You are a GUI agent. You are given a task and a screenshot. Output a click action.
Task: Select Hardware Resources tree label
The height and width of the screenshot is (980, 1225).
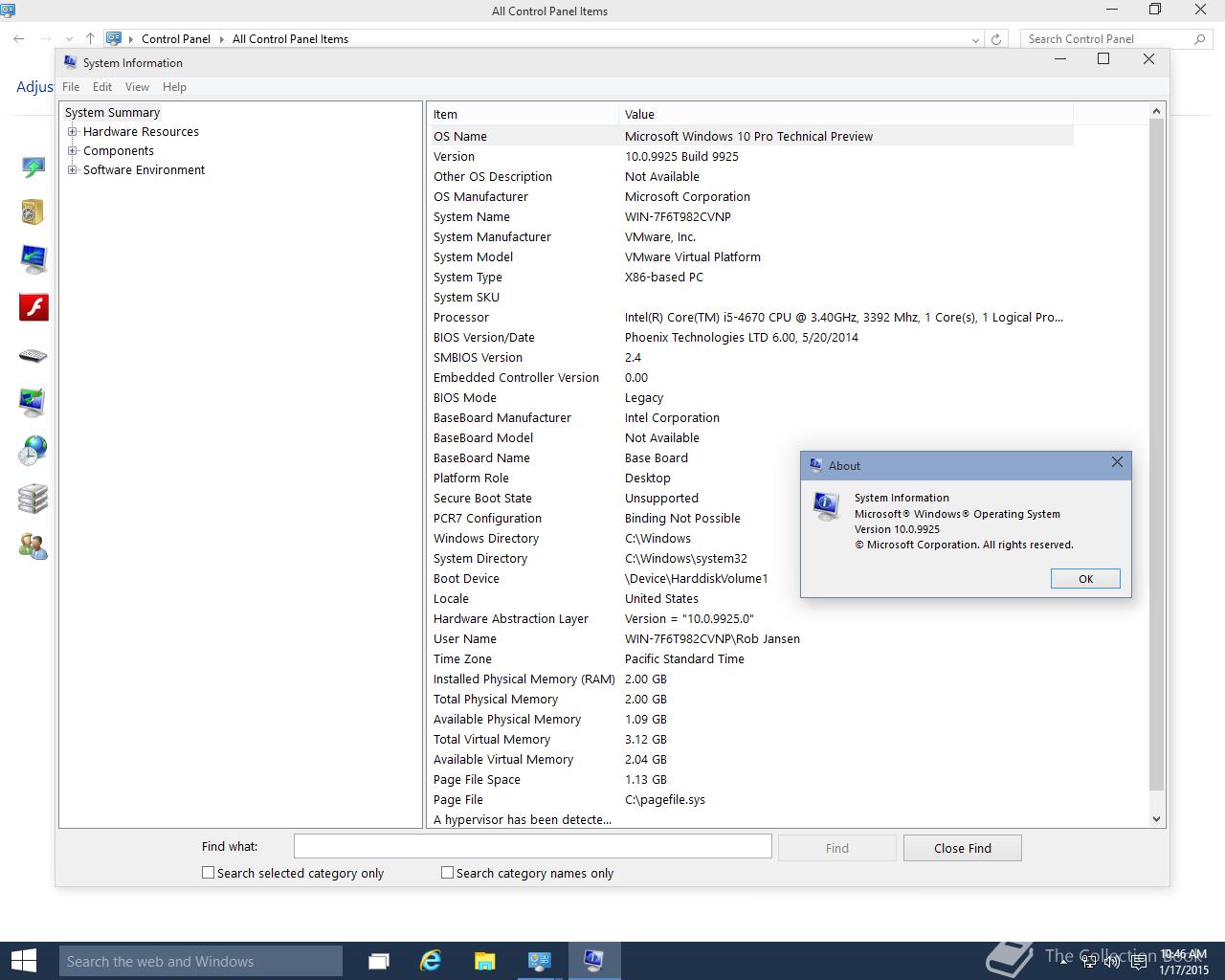[x=141, y=132]
